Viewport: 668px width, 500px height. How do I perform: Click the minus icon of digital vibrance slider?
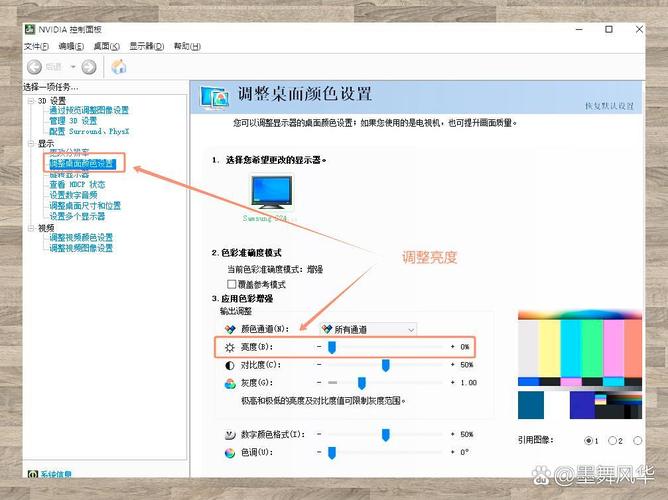click(319, 434)
